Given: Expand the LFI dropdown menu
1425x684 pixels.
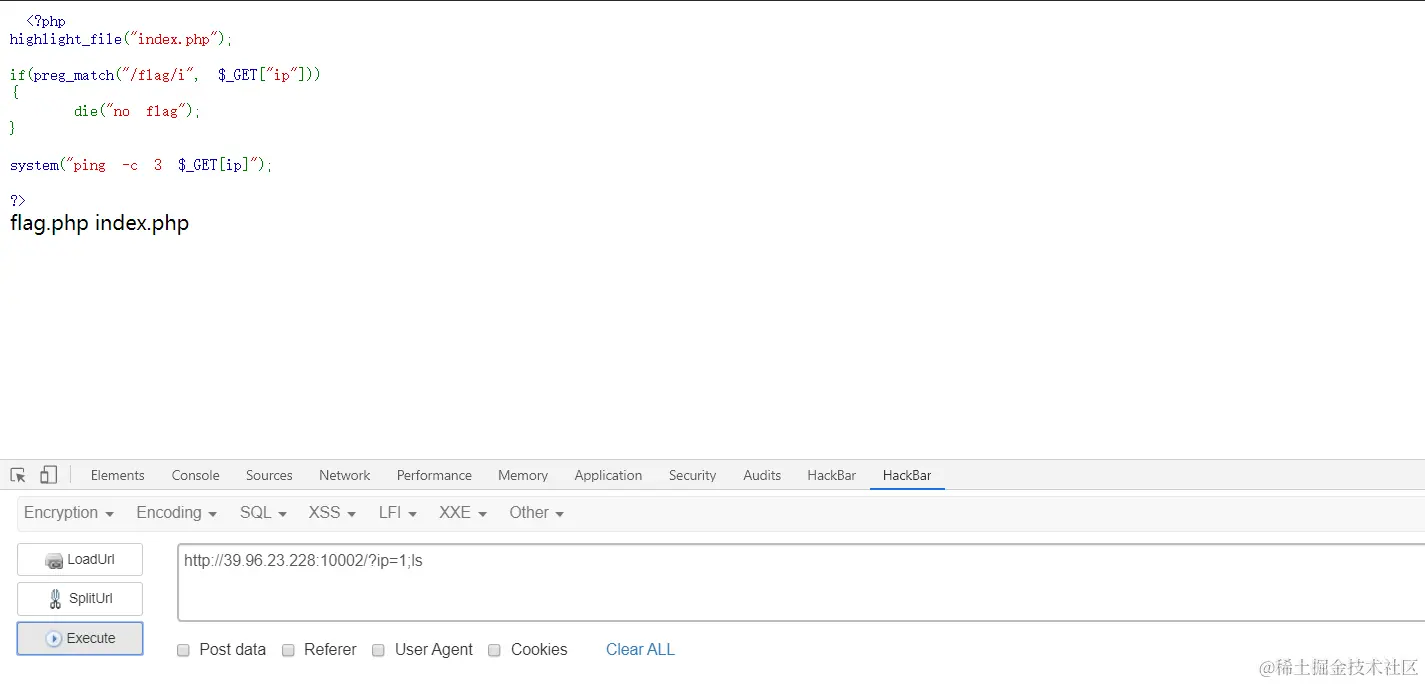Looking at the screenshot, I should [398, 513].
